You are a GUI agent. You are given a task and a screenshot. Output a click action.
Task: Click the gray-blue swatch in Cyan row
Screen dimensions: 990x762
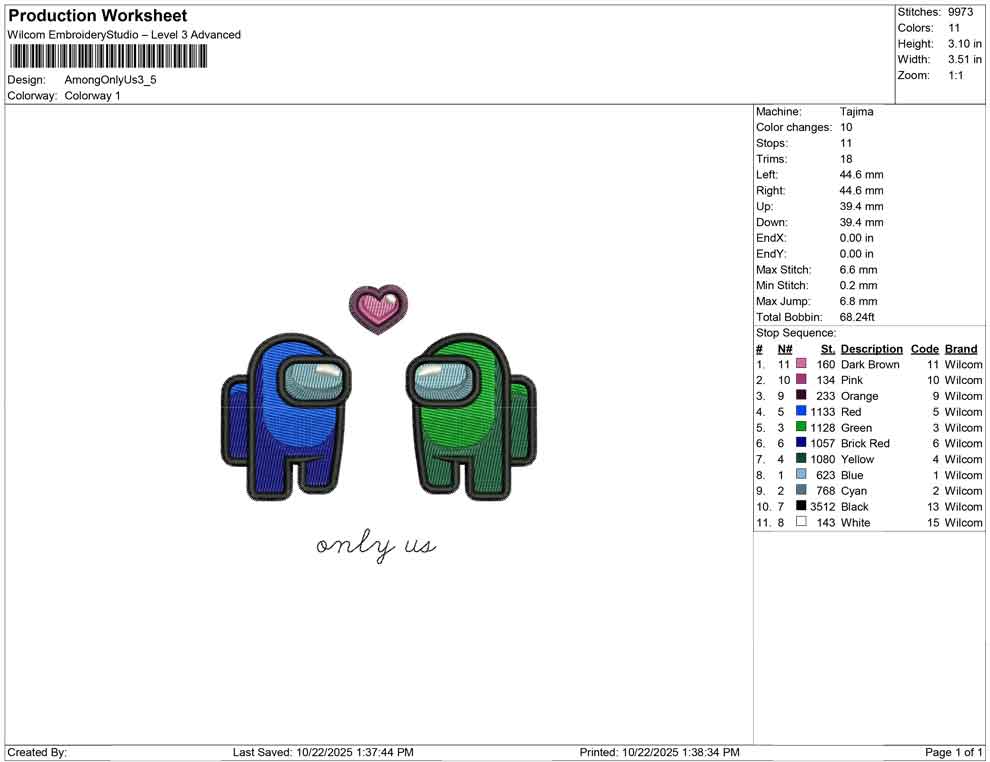(x=801, y=490)
